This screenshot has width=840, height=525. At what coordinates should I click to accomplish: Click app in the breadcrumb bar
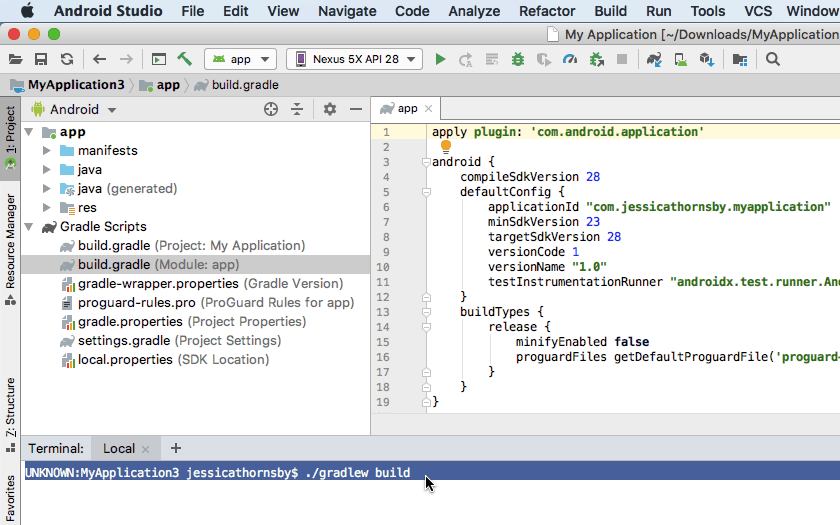tap(160, 85)
